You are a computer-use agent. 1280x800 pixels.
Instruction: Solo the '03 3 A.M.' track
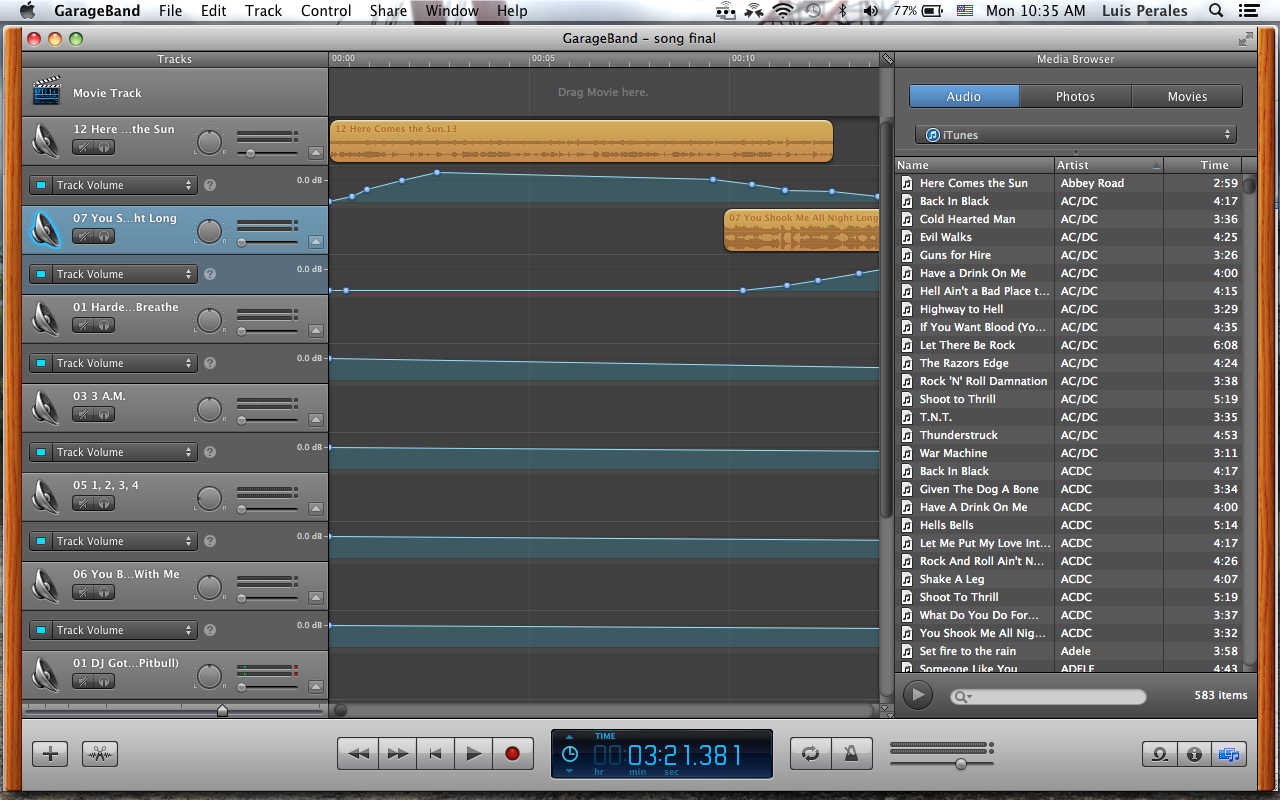(x=104, y=414)
